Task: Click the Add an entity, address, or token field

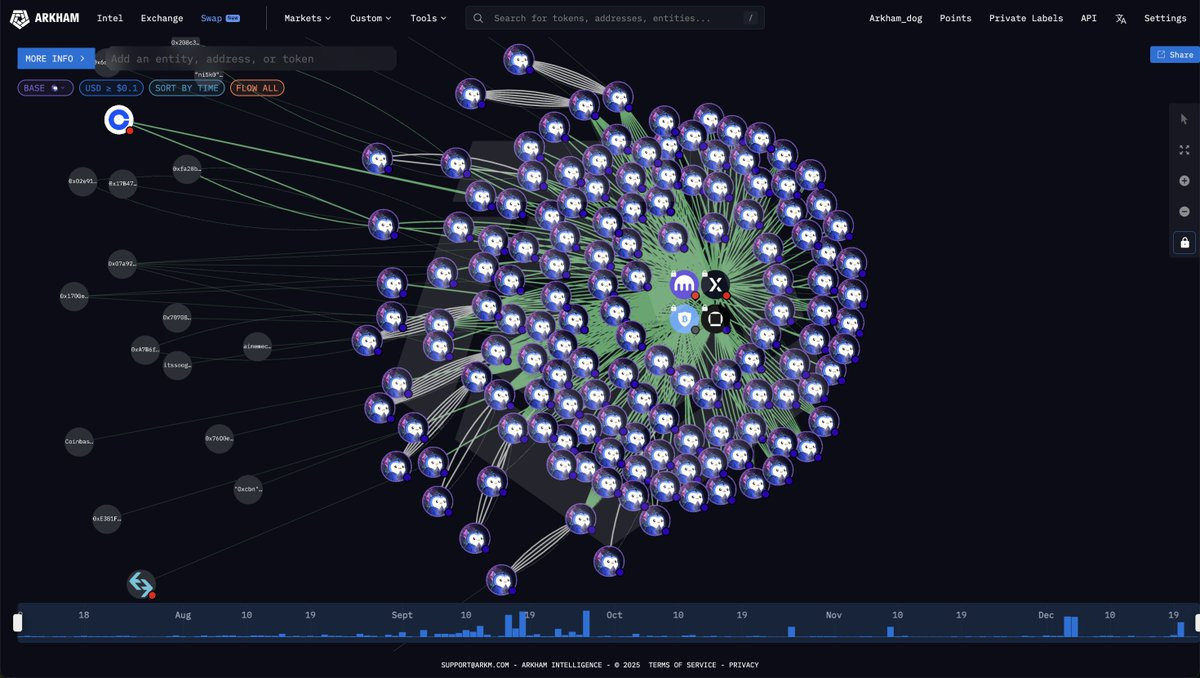Action: 250,59
